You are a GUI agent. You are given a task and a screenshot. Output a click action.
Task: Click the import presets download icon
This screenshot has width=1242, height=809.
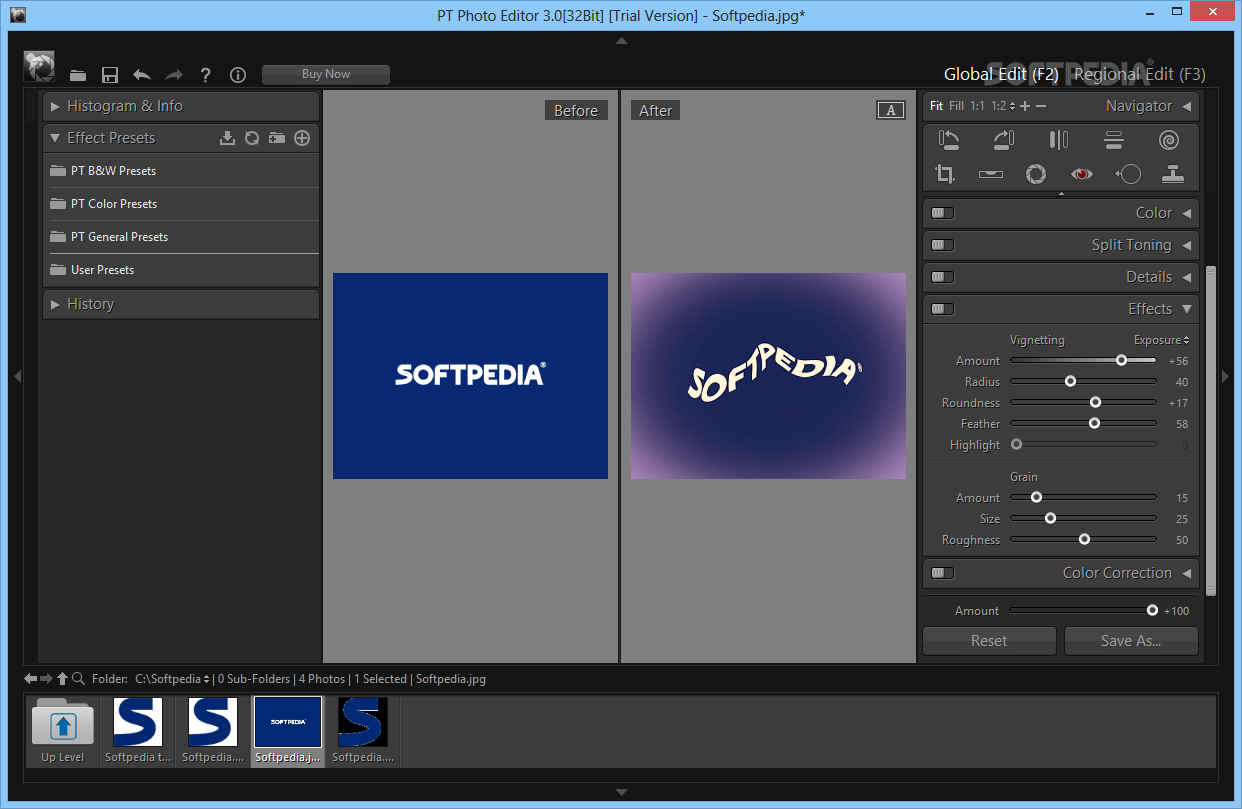(x=227, y=138)
